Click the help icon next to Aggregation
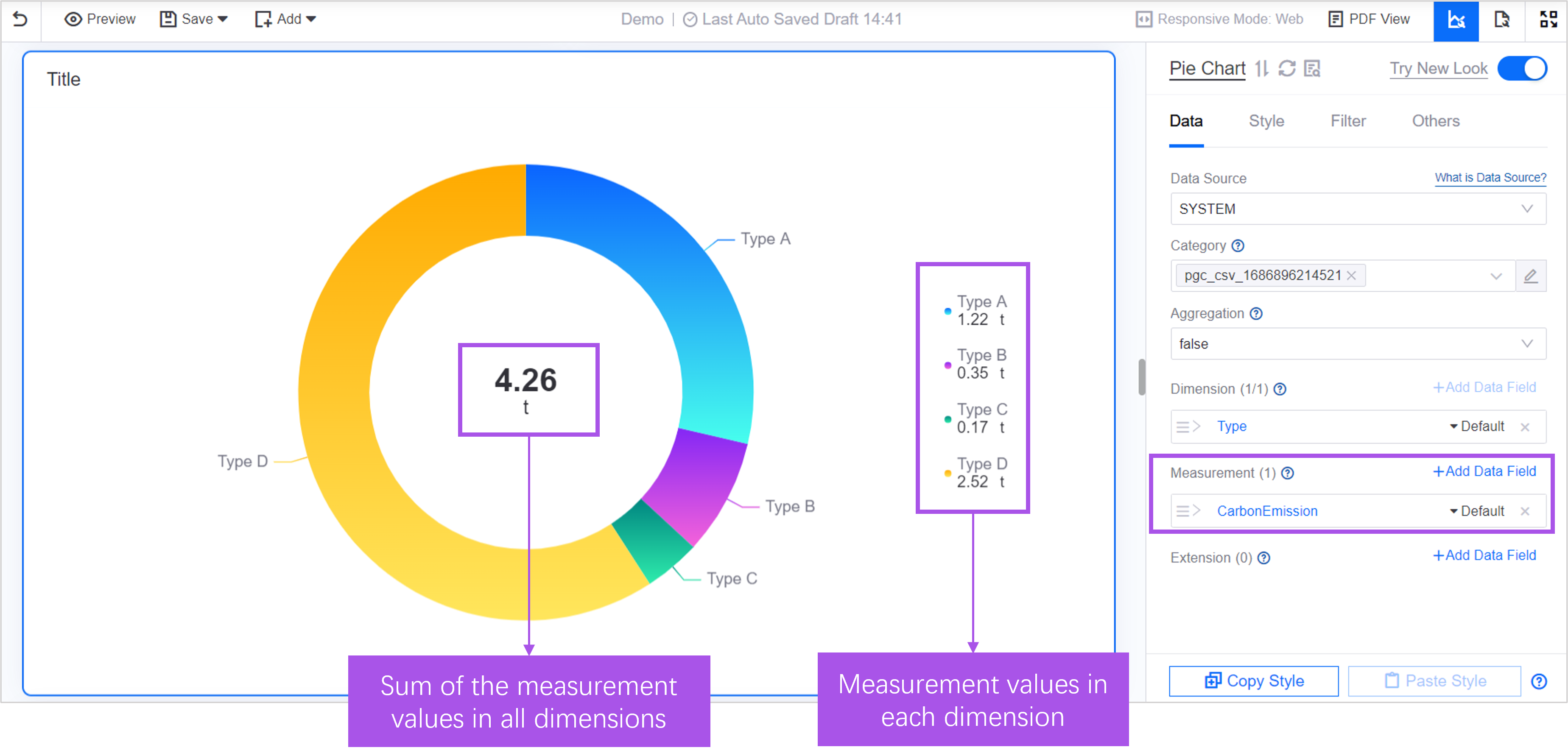1568x750 pixels. click(x=1256, y=314)
